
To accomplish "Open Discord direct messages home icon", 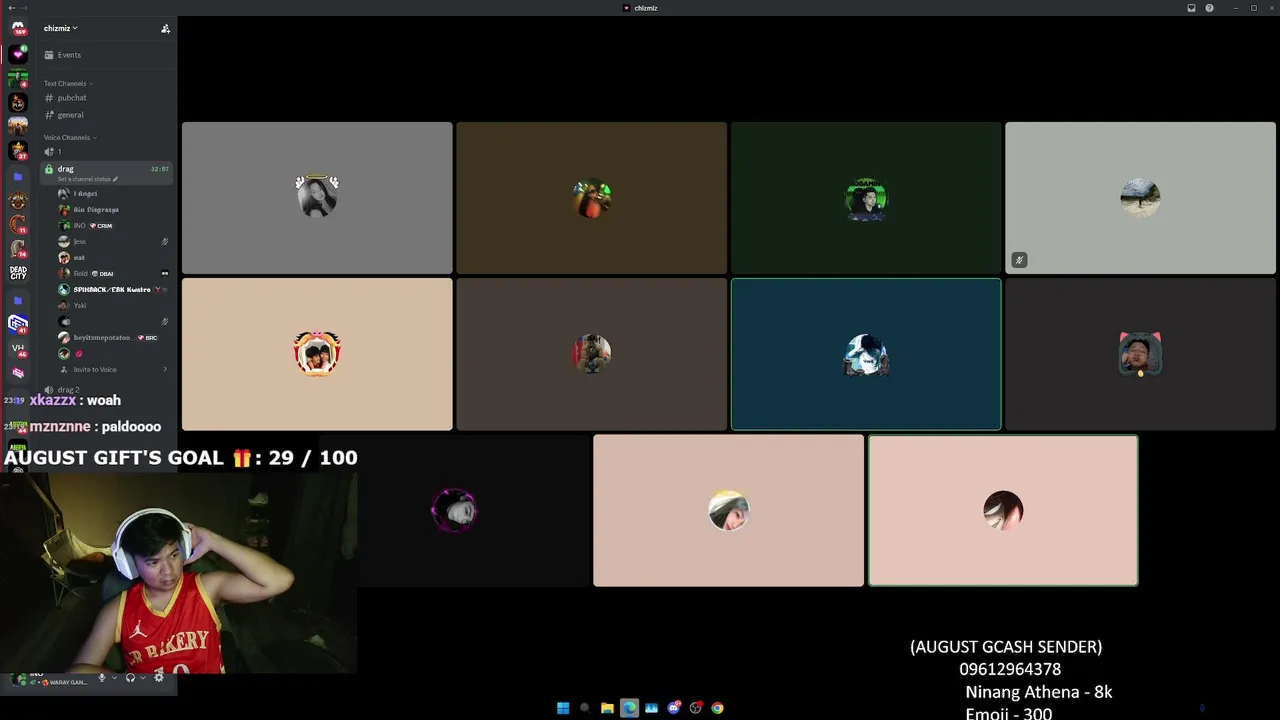I will [x=18, y=29].
